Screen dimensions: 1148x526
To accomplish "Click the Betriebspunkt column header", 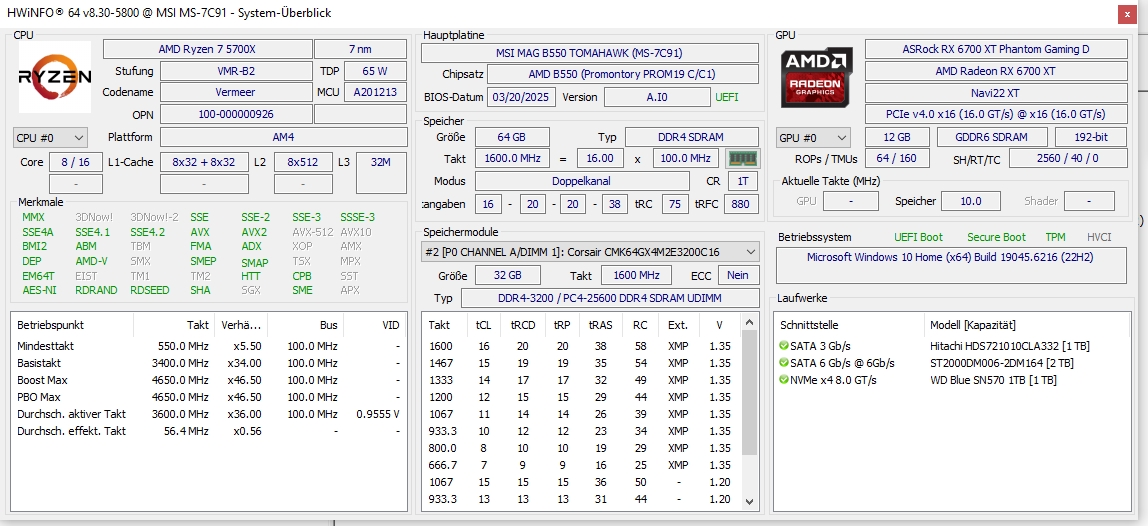I will click(x=72, y=325).
